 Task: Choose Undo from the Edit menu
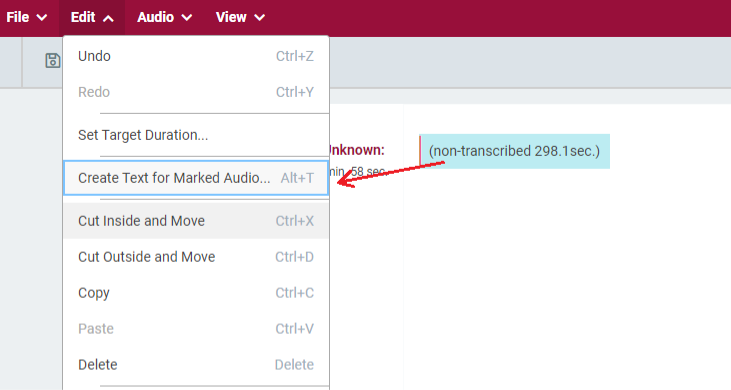coord(196,56)
